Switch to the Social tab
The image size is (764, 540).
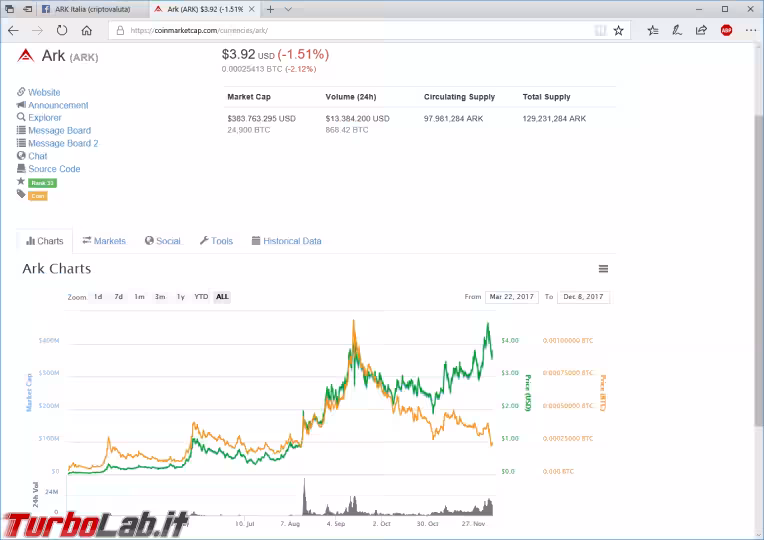[x=162, y=241]
